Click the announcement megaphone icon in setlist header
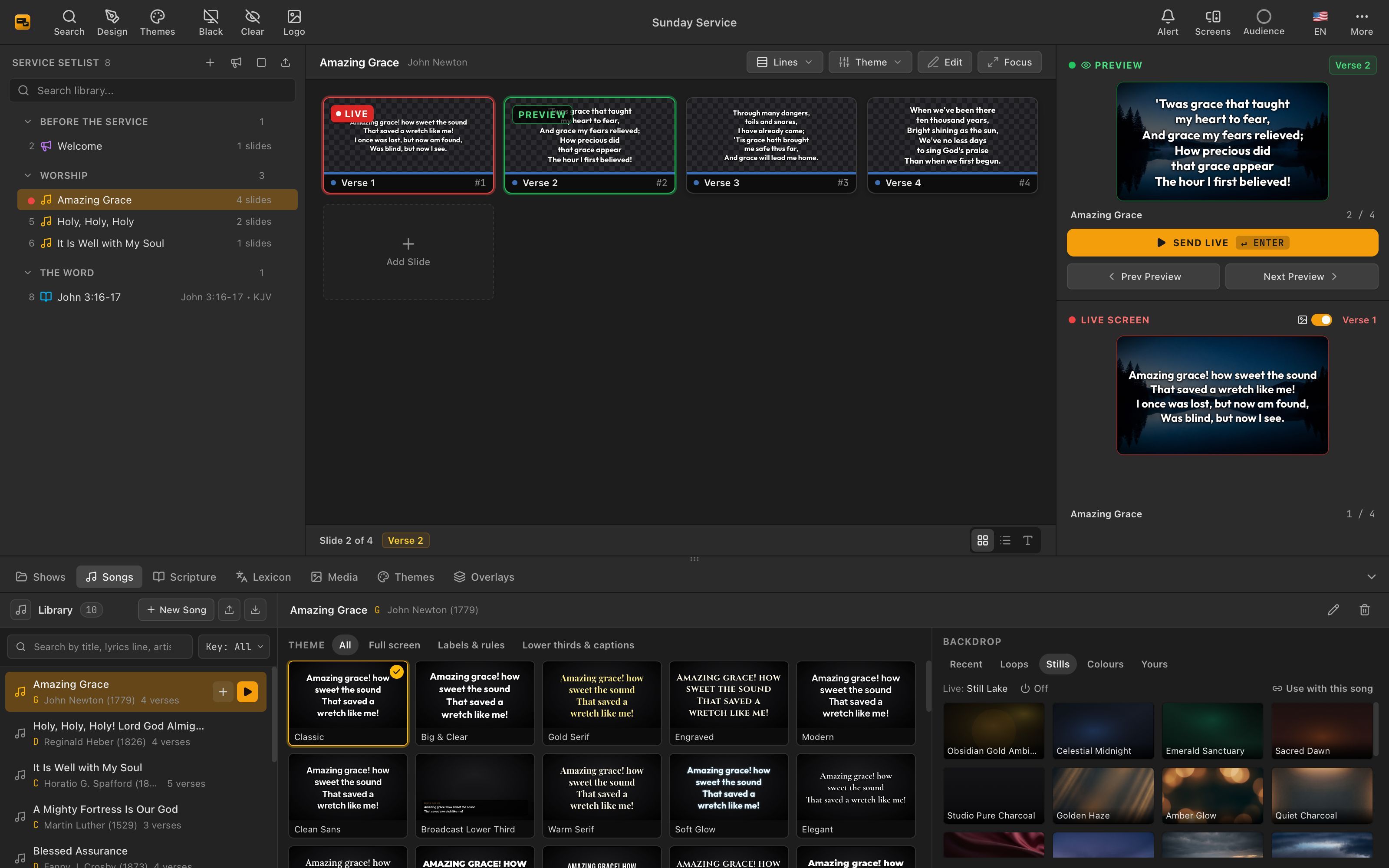The width and height of the screenshot is (1389, 868). click(236, 62)
